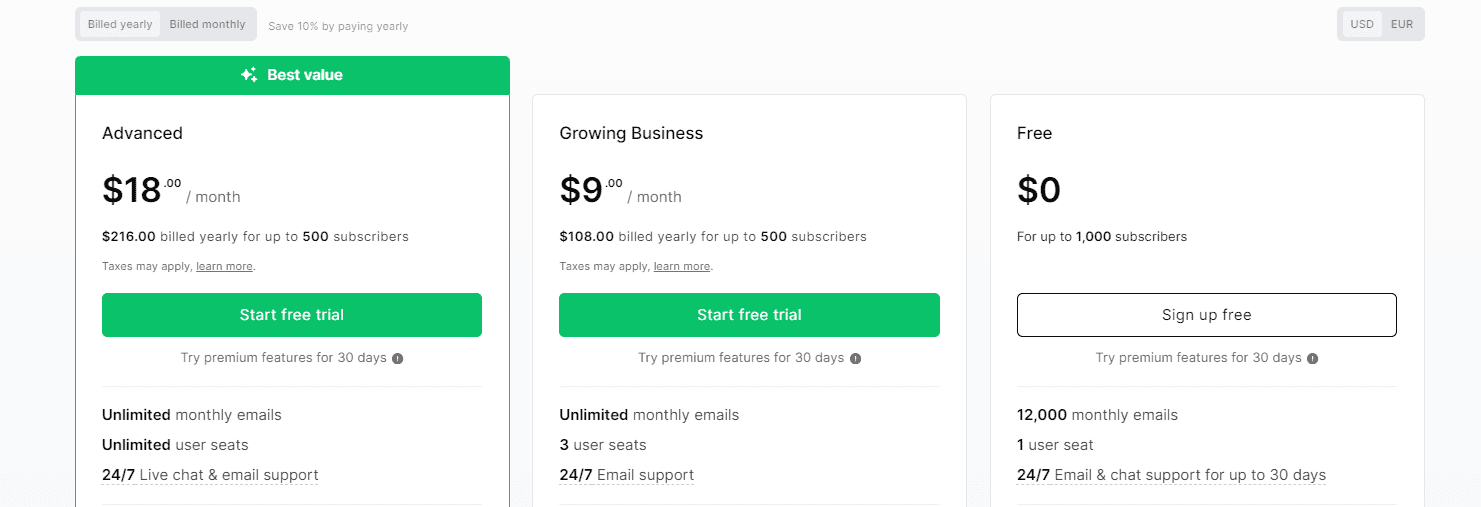Select USD currency

1362,24
